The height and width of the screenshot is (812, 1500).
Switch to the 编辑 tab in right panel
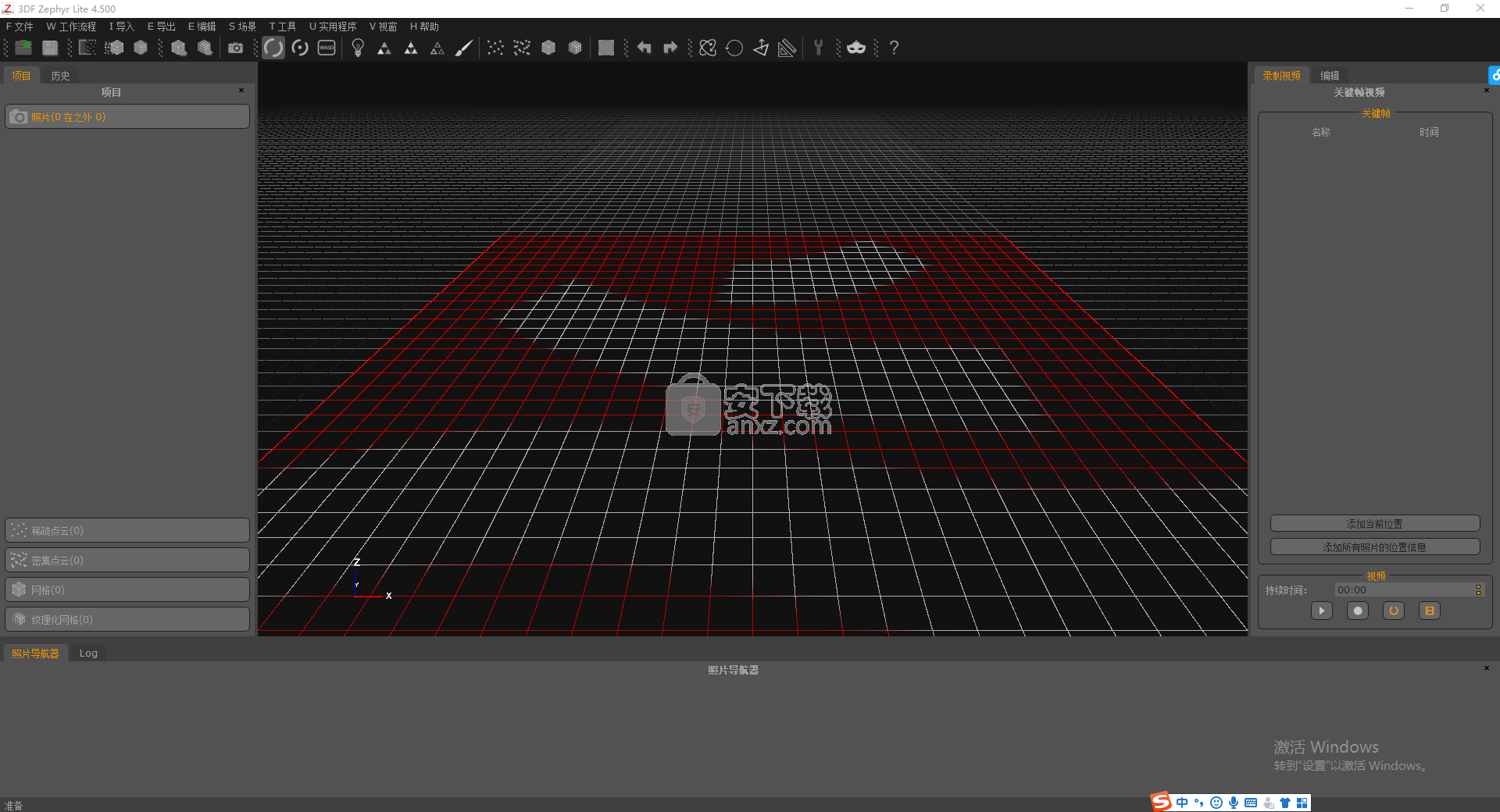(1330, 76)
